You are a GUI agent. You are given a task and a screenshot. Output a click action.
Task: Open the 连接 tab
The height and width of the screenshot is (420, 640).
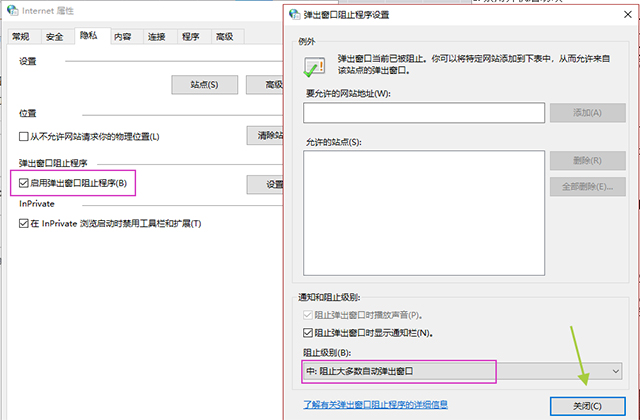(156, 37)
